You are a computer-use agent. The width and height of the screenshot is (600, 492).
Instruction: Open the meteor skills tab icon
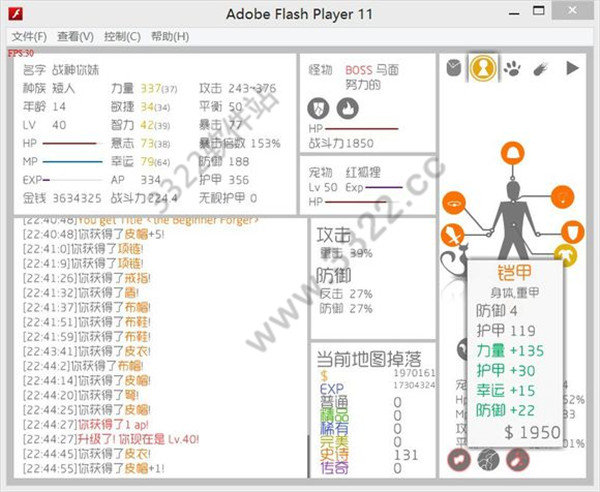(541, 69)
